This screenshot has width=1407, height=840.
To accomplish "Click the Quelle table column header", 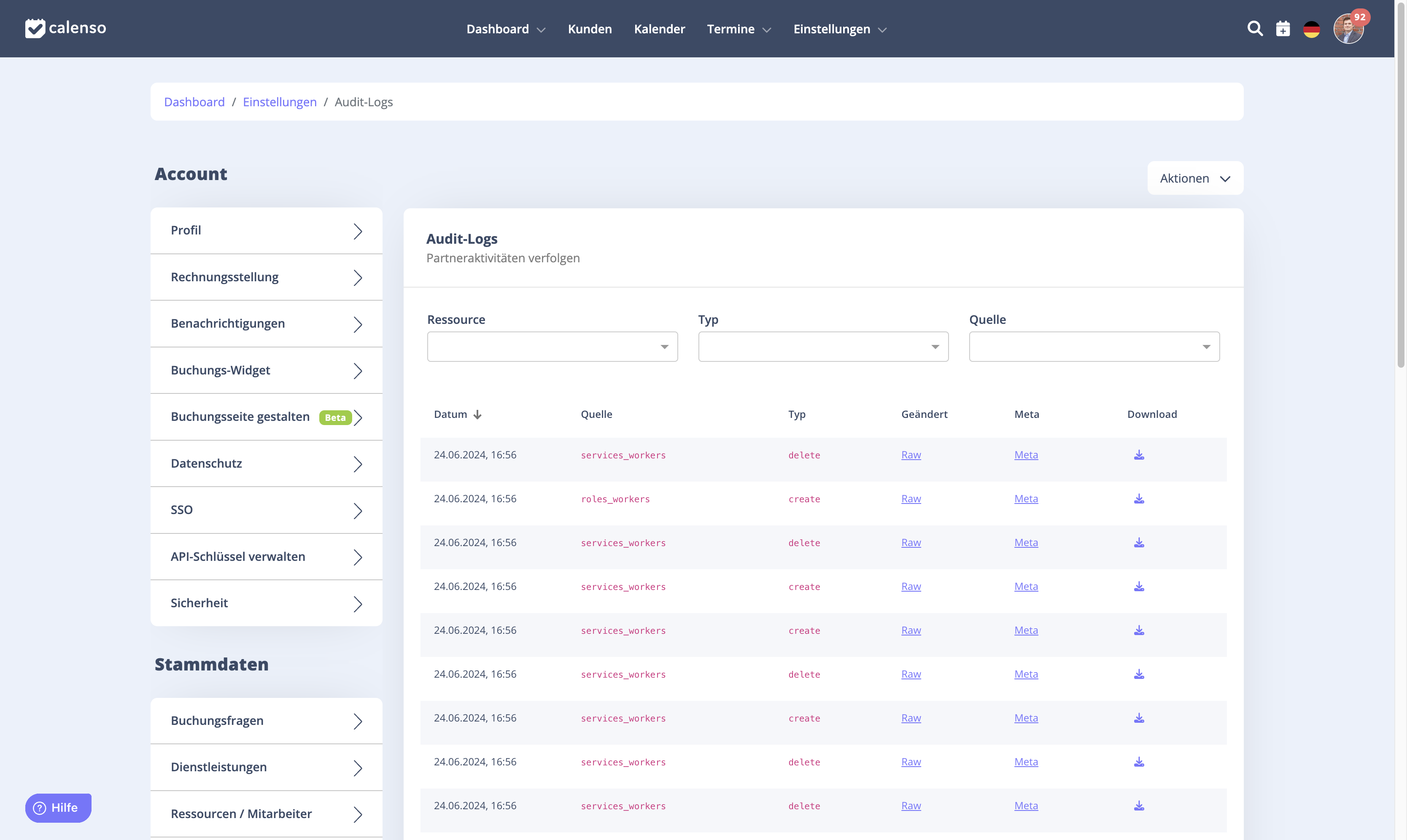I will (596, 415).
